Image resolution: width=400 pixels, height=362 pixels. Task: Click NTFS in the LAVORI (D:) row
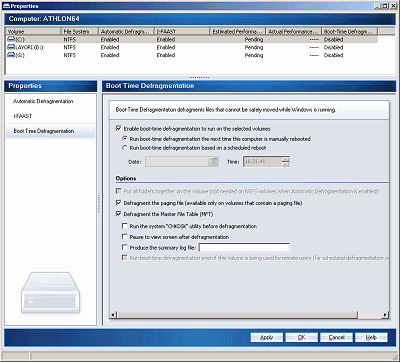[x=70, y=47]
